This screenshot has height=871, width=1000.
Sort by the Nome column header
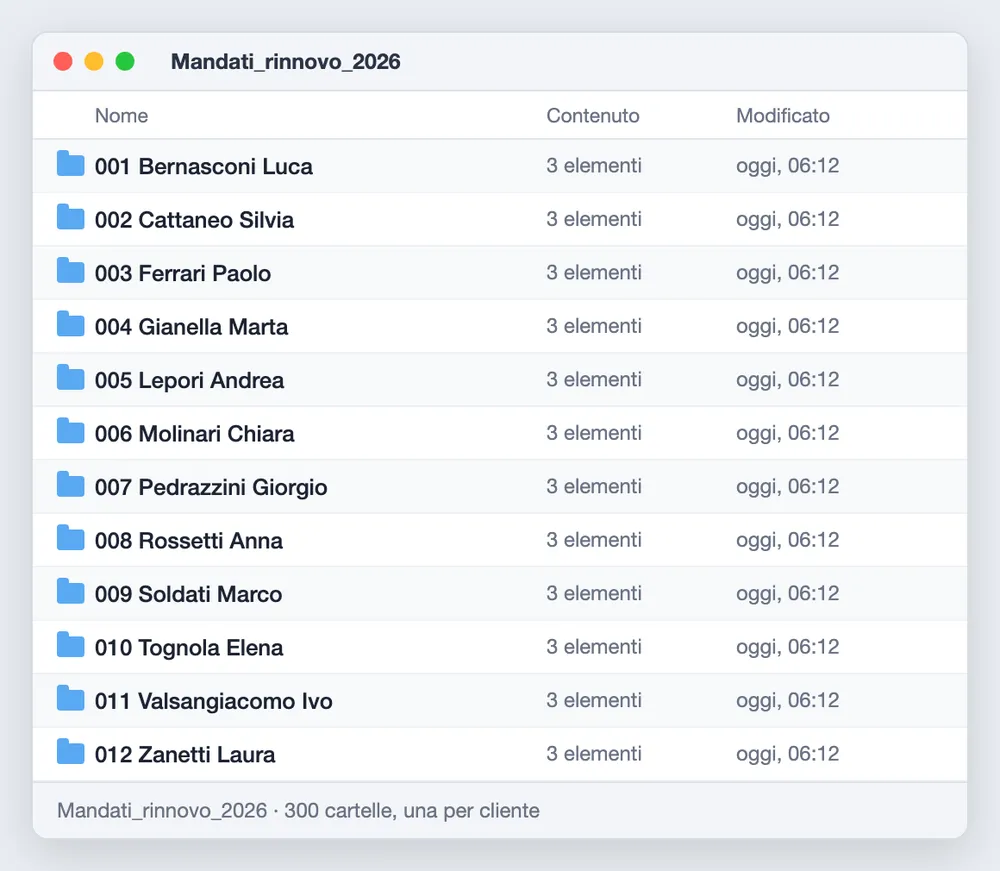[x=121, y=115]
